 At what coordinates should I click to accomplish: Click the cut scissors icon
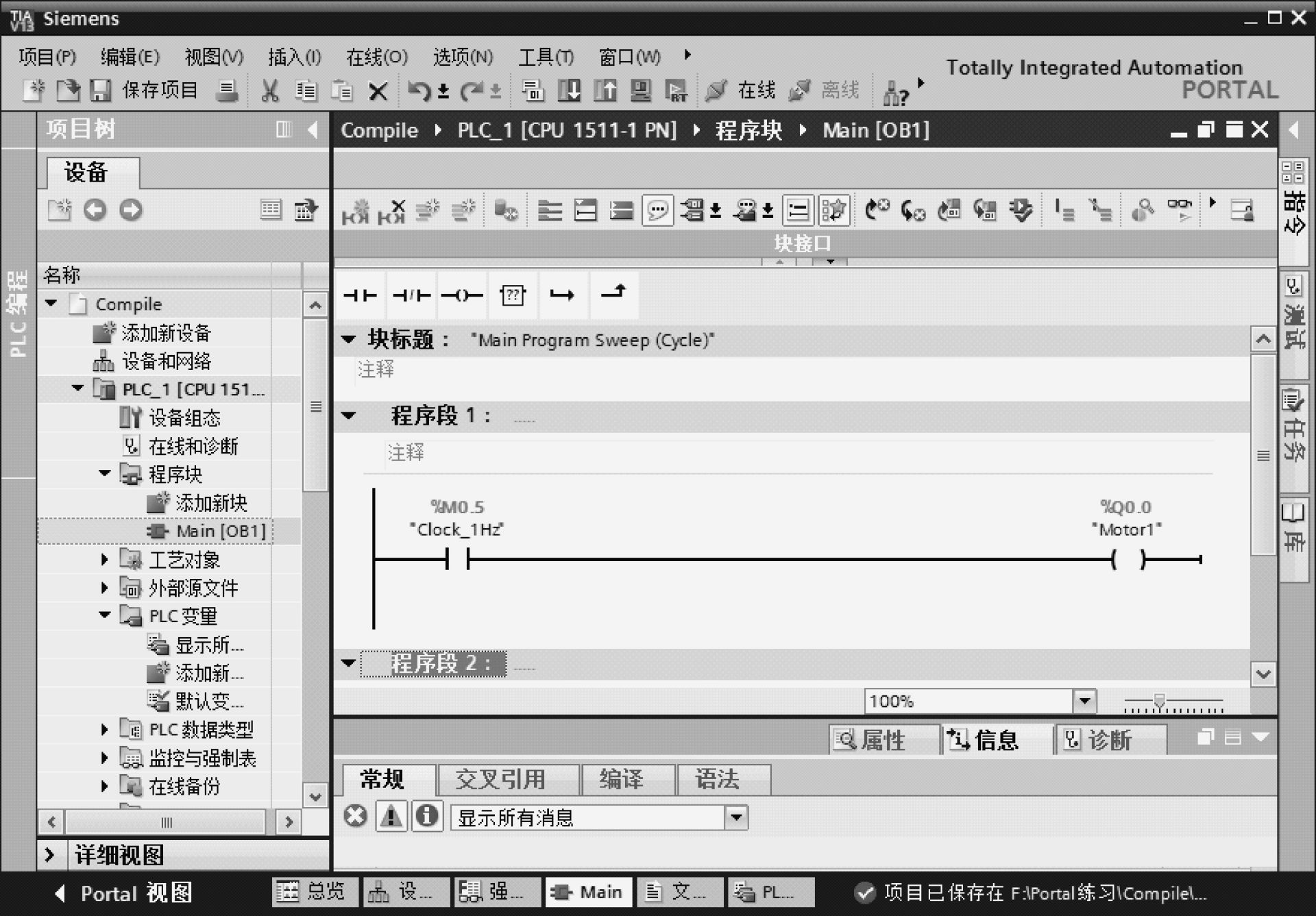(x=269, y=90)
